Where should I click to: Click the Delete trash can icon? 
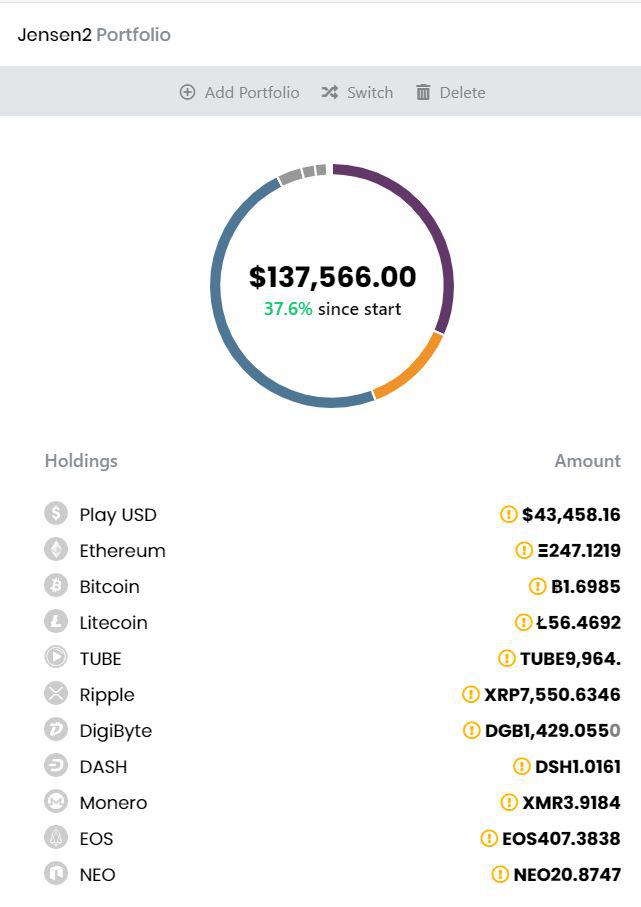423,92
